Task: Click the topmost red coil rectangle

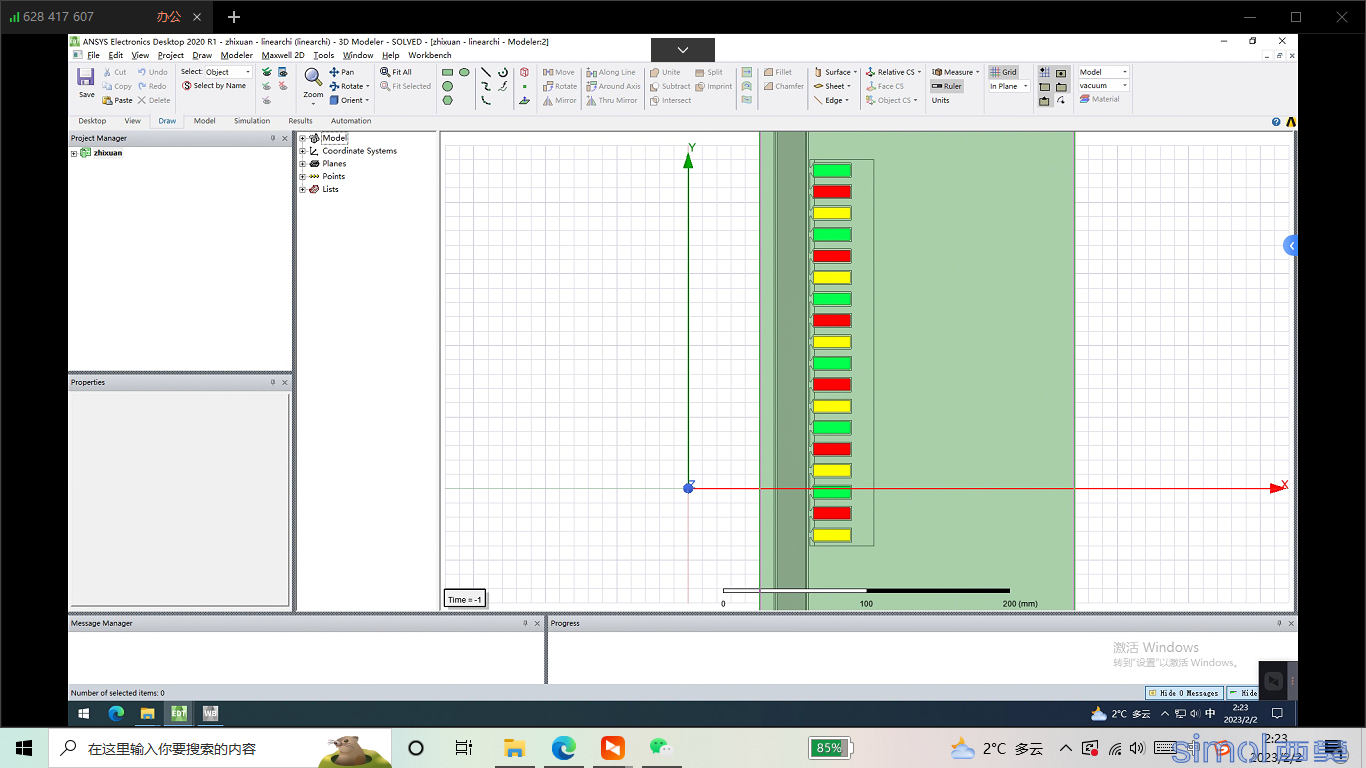Action: [831, 192]
